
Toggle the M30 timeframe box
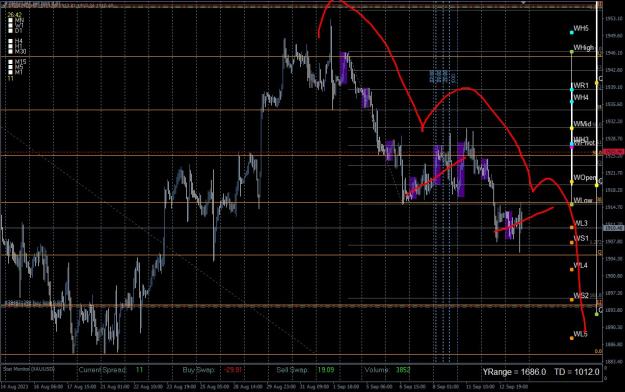10,51
